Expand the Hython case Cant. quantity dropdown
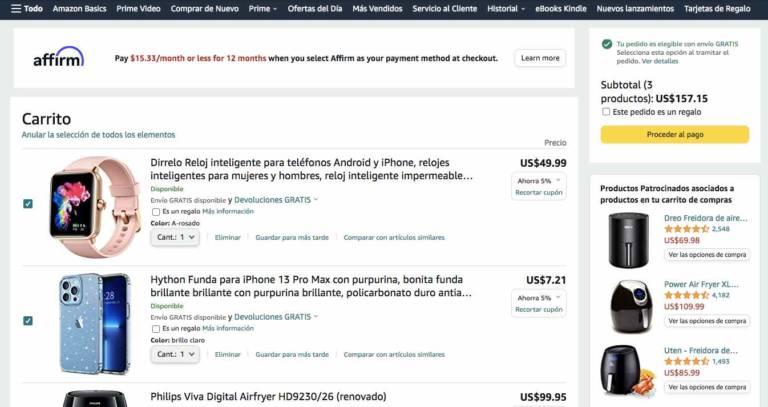768x407 pixels. point(175,354)
